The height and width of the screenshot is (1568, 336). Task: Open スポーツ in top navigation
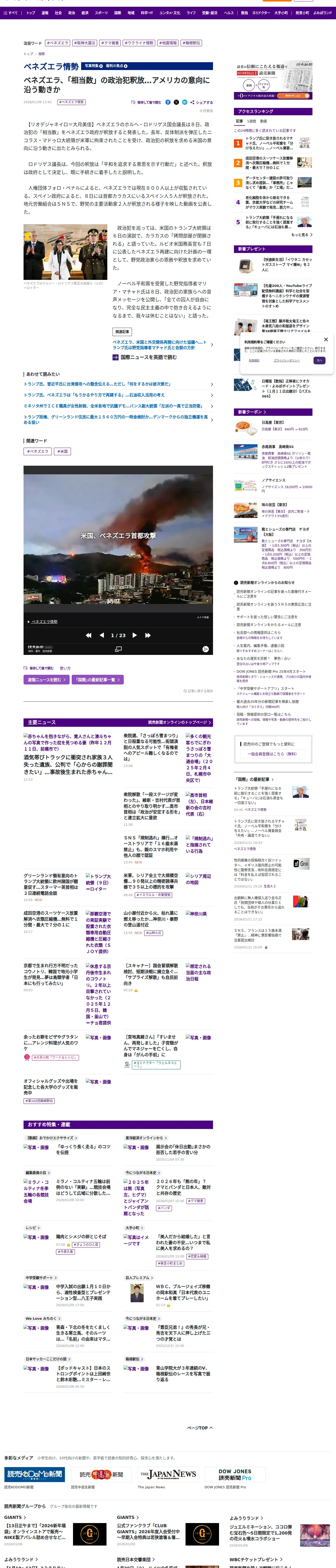tap(101, 13)
